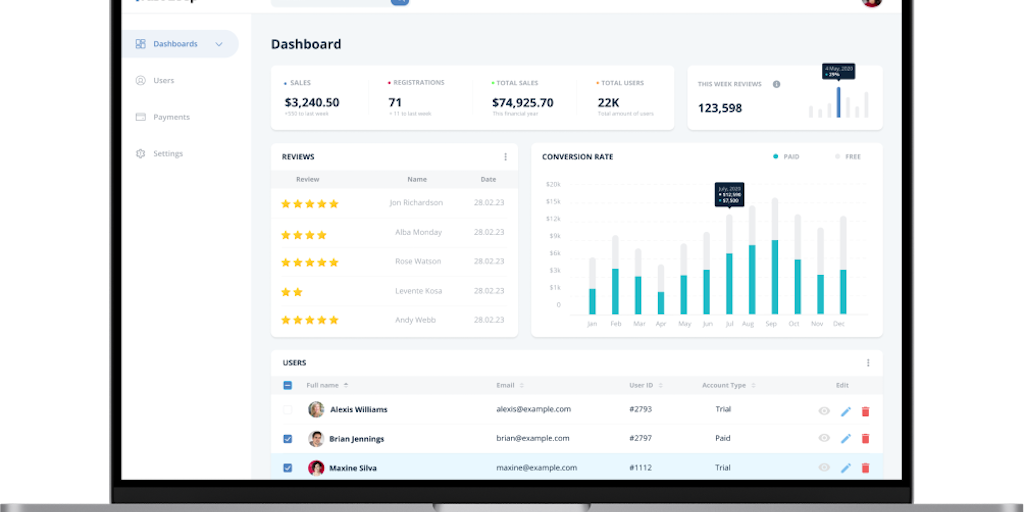Expand the Dashboards chevron arrow
The image size is (1024, 512).
point(219,44)
